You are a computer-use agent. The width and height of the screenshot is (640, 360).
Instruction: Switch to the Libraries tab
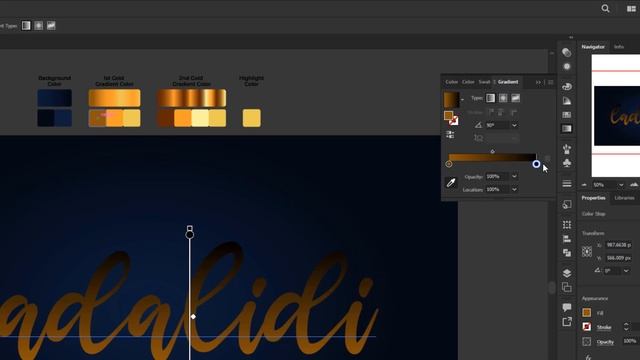pos(624,198)
